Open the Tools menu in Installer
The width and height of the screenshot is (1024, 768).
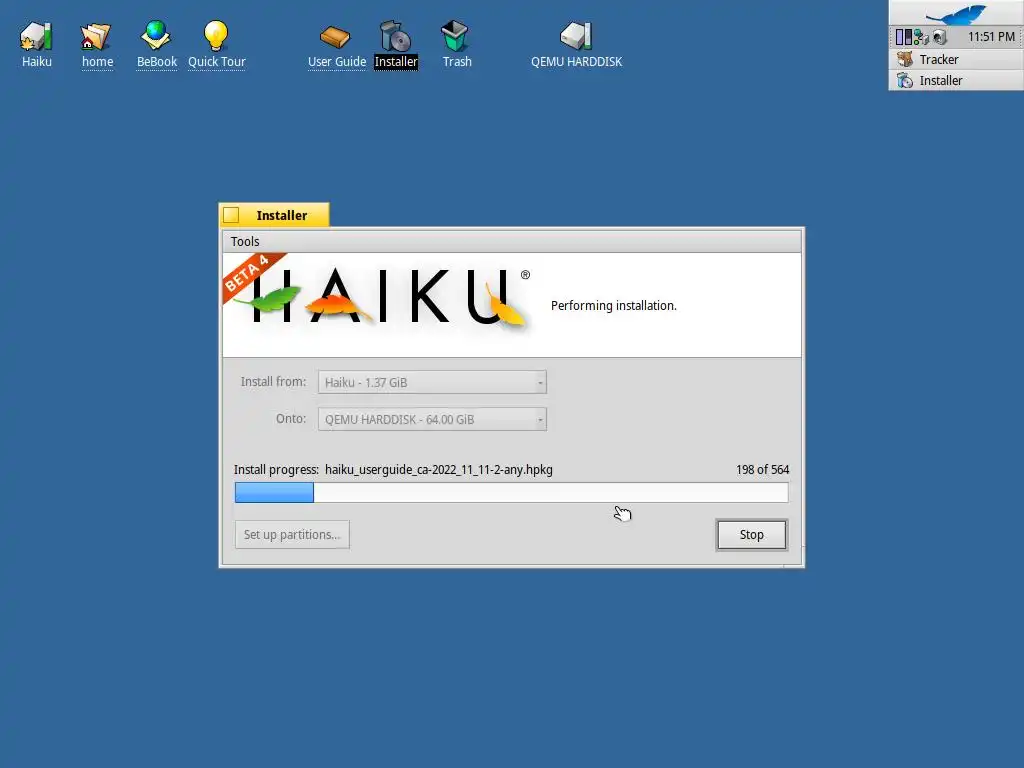[x=245, y=242]
